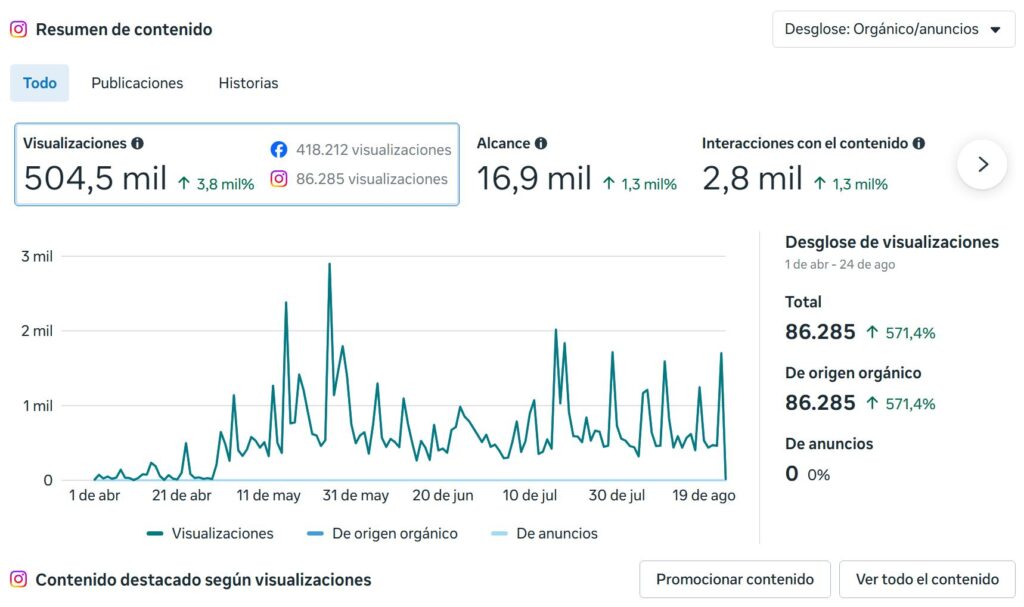Click the Instagram icon beside Resumen de contenido
This screenshot has width=1024, height=607.
tap(18, 29)
